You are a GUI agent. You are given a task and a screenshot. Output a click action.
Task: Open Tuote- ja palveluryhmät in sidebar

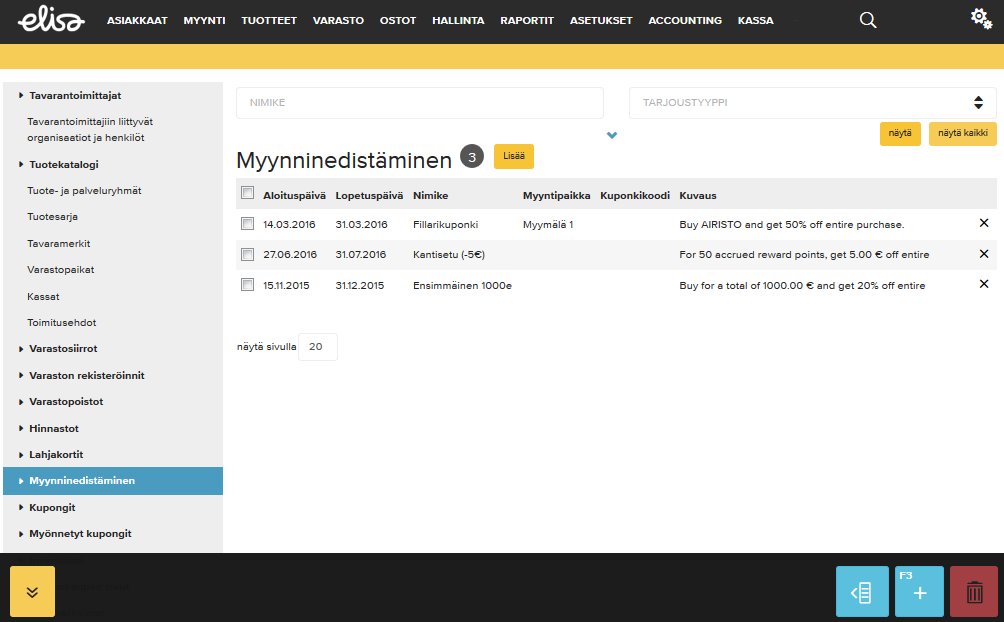(84, 191)
